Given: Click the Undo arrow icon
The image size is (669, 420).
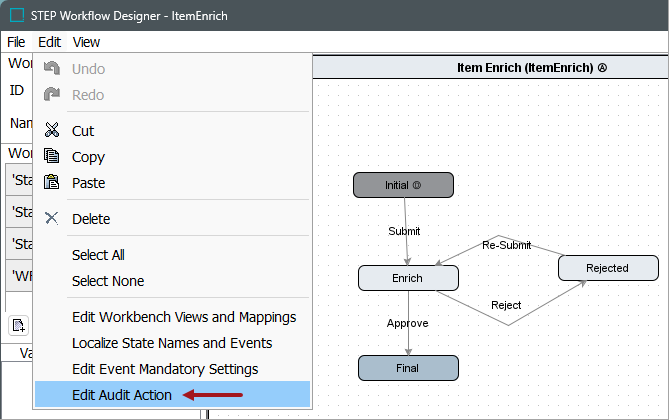Looking at the screenshot, I should coord(52,69).
